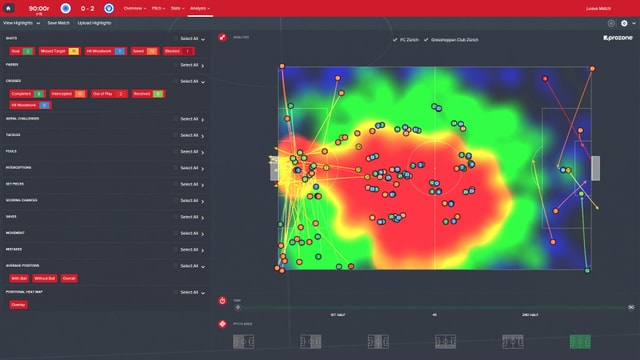Toggle the Hit Woodwork crosses filter
The image size is (640, 360).
point(30,105)
